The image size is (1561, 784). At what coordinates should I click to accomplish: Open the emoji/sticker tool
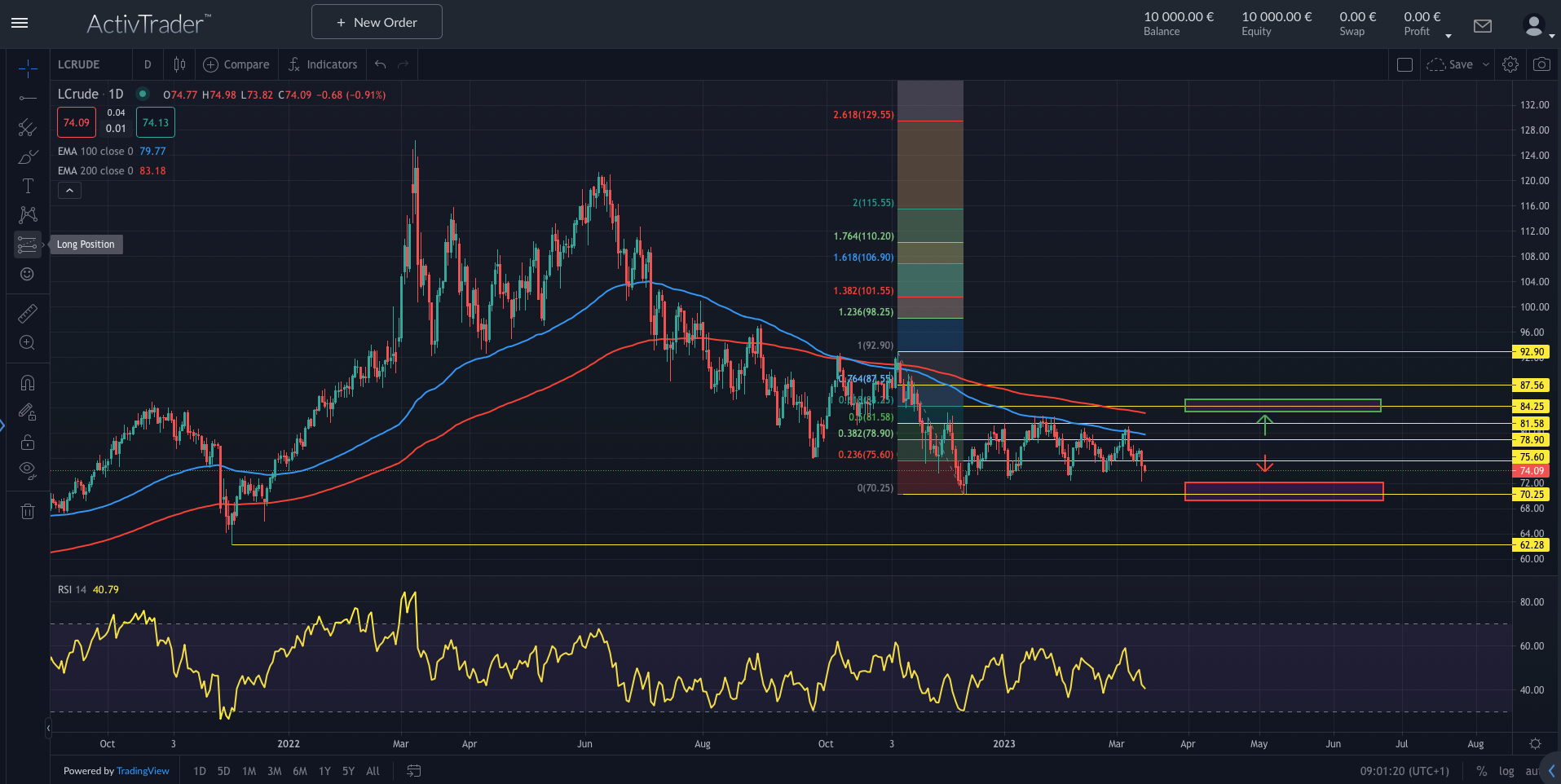click(27, 275)
